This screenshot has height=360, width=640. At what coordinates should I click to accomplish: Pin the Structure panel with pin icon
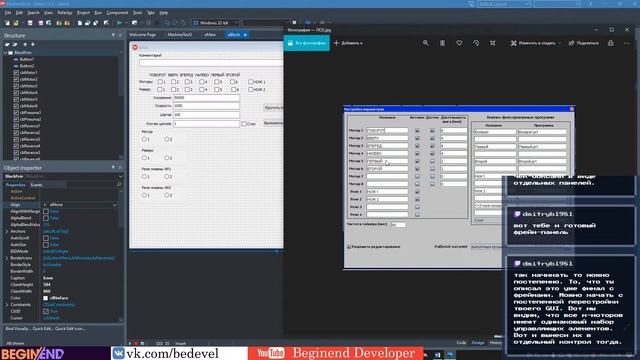pos(113,36)
